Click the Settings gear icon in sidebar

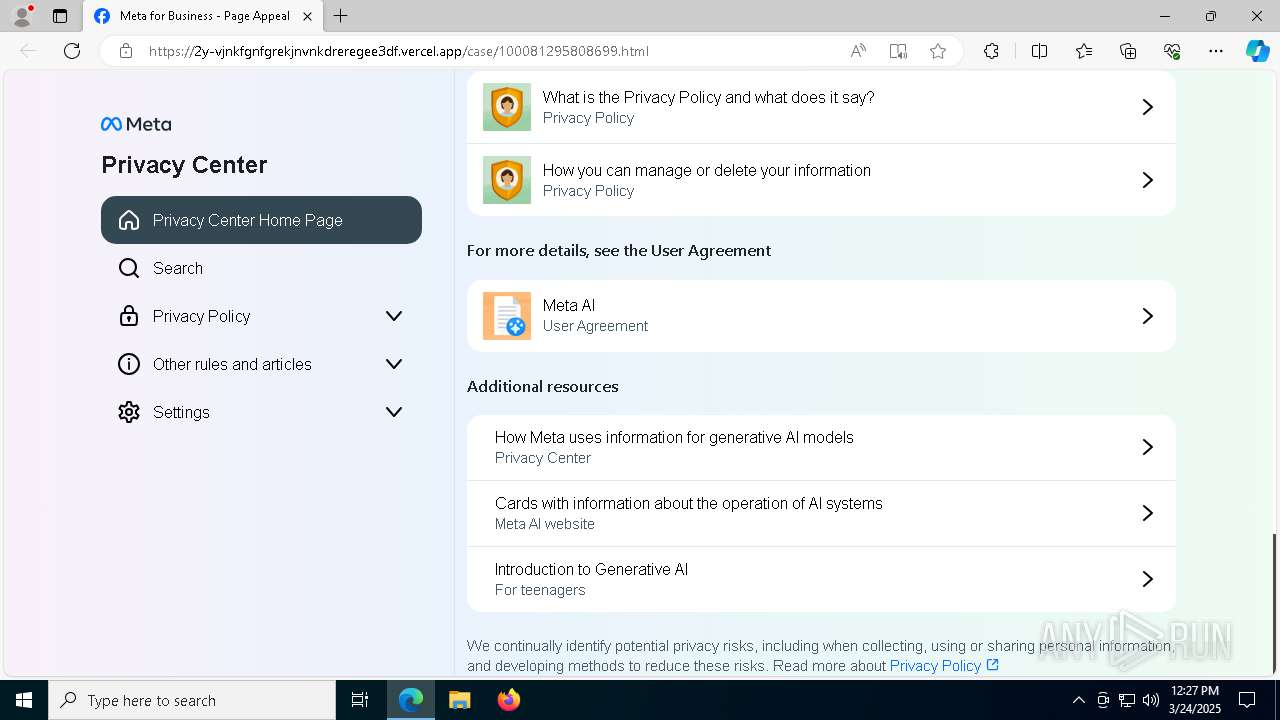(x=129, y=412)
